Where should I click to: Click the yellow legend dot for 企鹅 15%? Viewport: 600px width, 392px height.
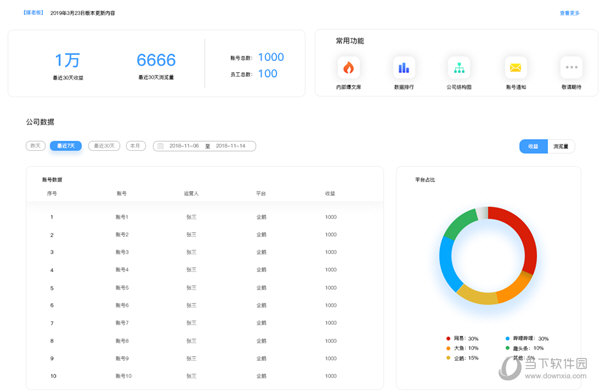(448, 358)
